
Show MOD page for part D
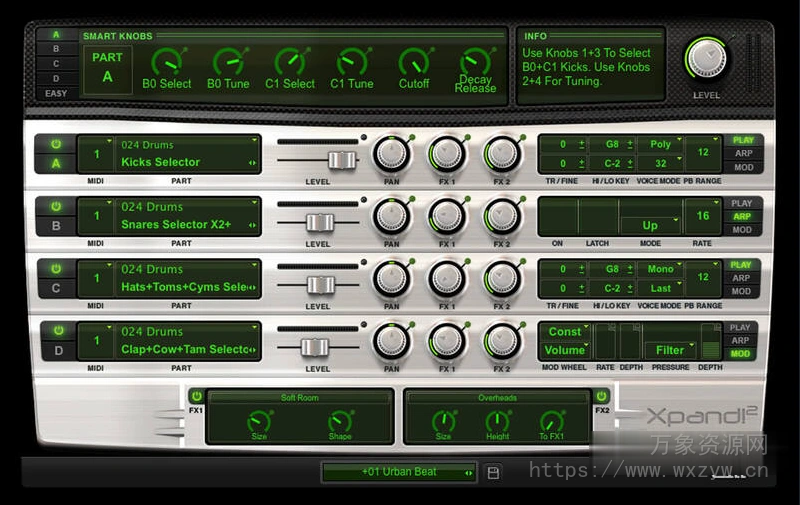coord(740,354)
